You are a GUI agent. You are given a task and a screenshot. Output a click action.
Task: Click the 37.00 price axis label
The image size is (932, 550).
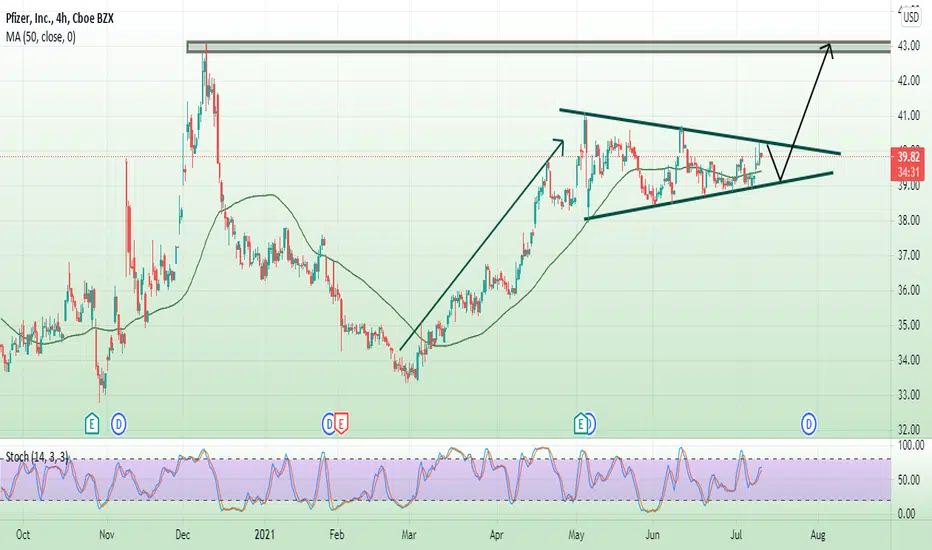coord(909,256)
